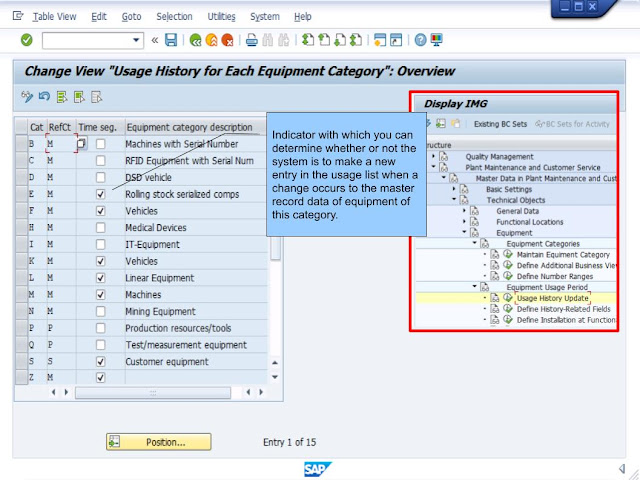
Task: Collapse the Equipment Categories tree node
Action: click(474, 243)
